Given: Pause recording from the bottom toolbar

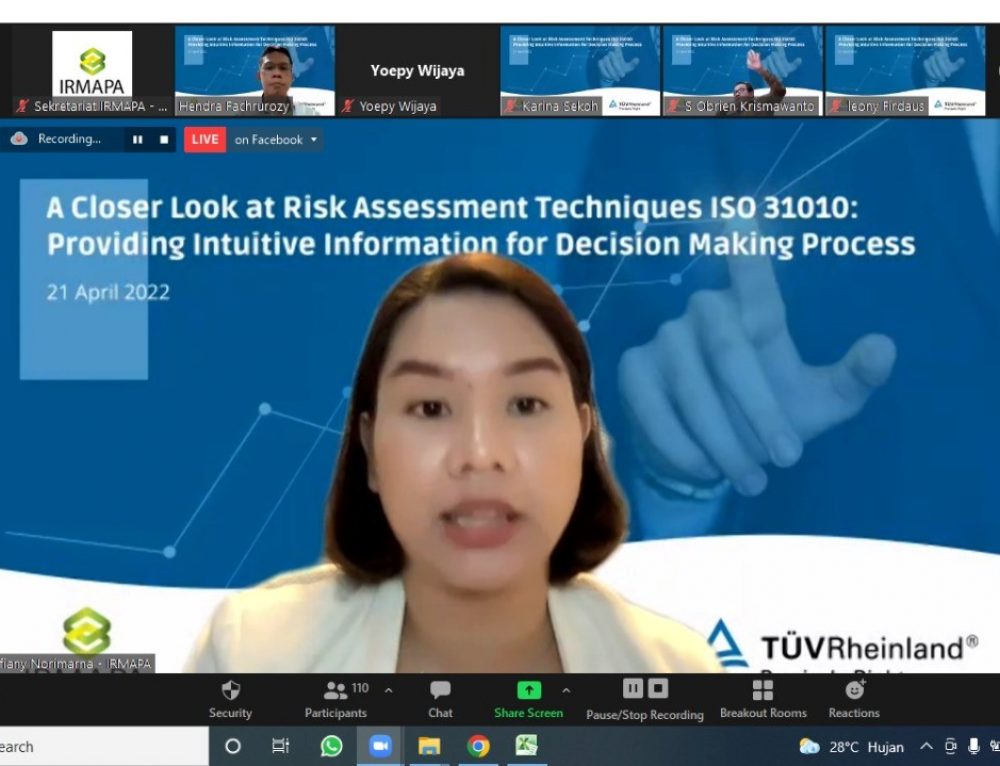Looking at the screenshot, I should tap(633, 688).
